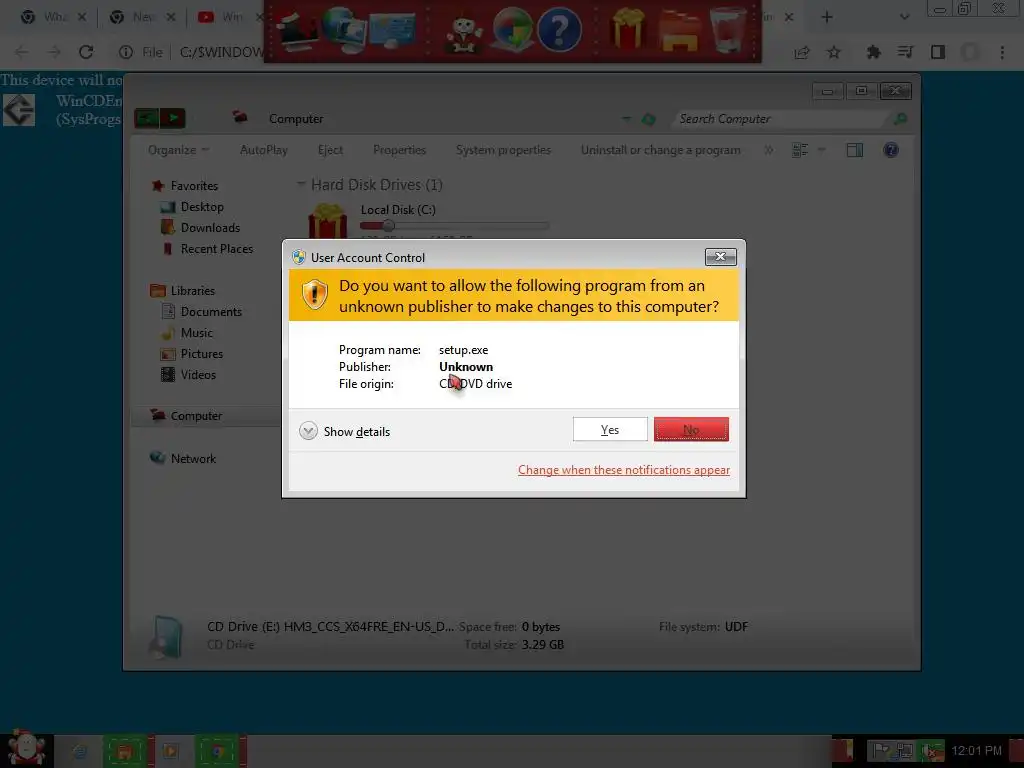The image size is (1024, 768).
Task: Click the gift box icon in the red dock
Action: [628, 27]
